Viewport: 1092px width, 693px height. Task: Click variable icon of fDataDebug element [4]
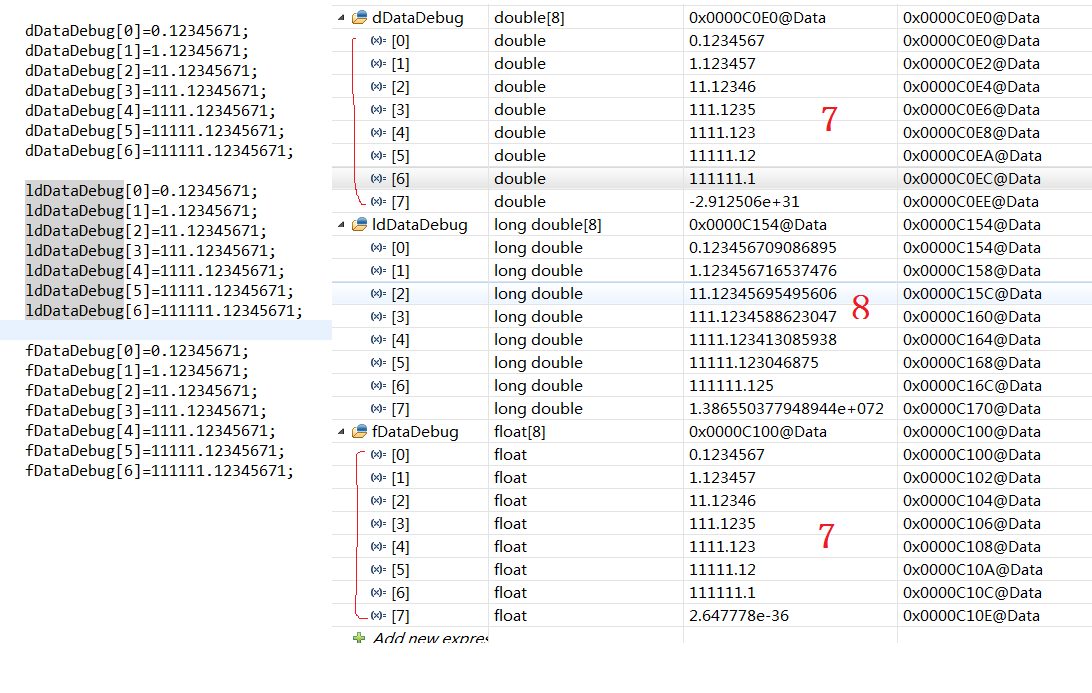pos(378,546)
